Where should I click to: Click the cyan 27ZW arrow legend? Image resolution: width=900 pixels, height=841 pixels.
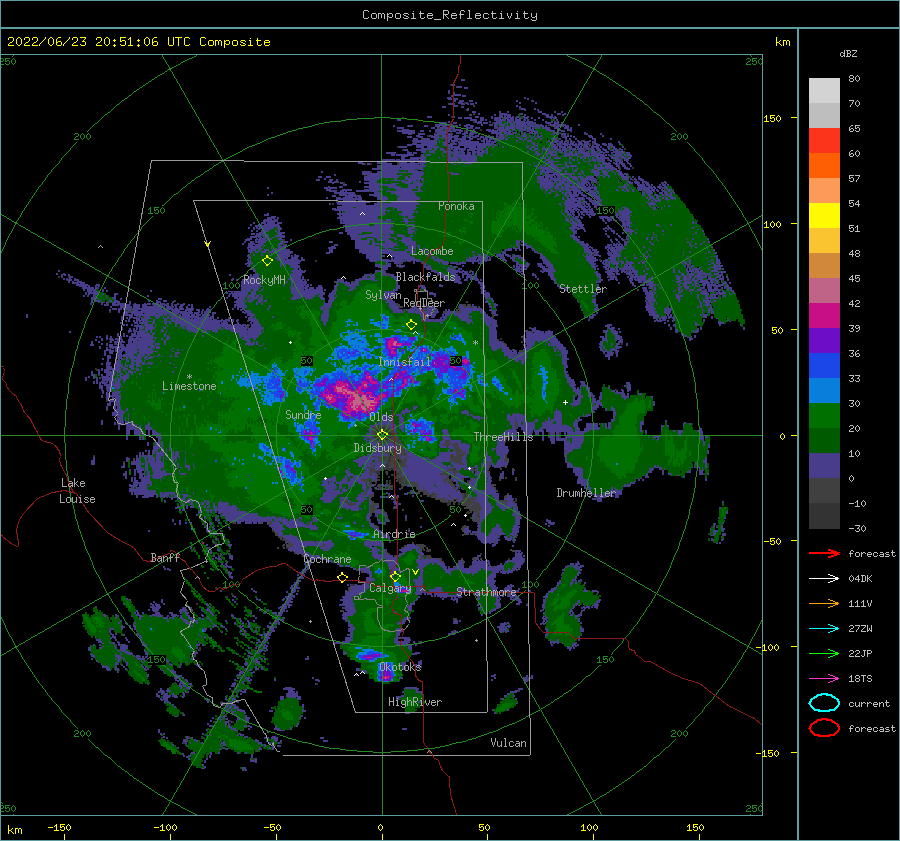click(x=824, y=629)
